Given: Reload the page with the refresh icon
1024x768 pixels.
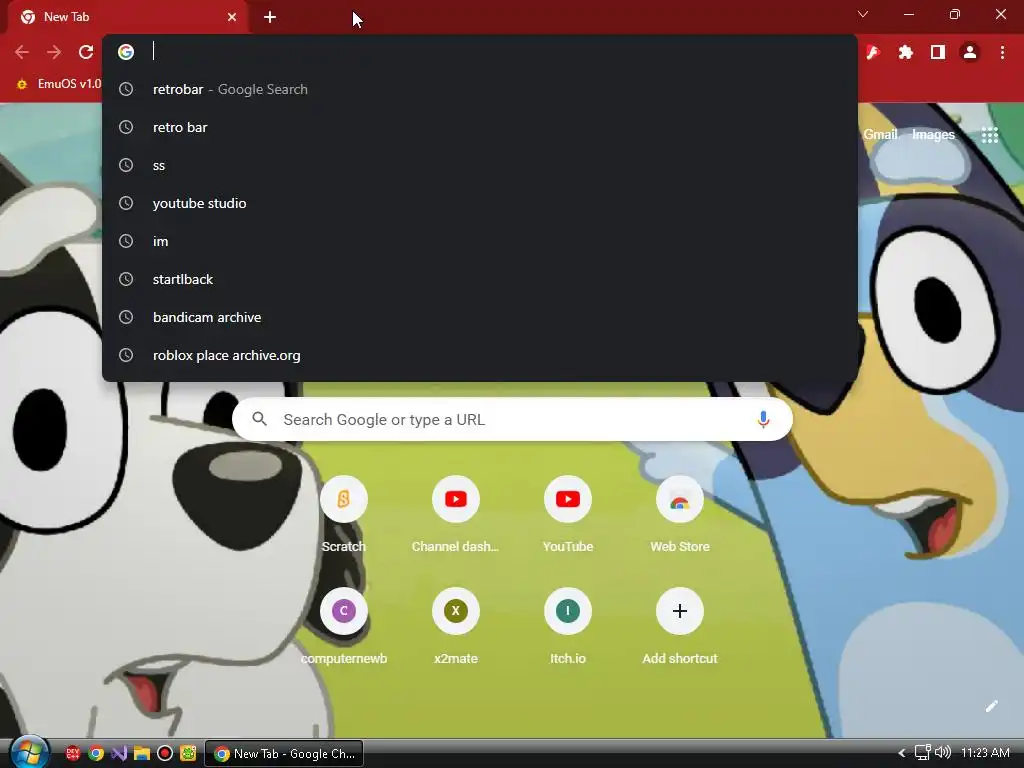Looking at the screenshot, I should 86,52.
